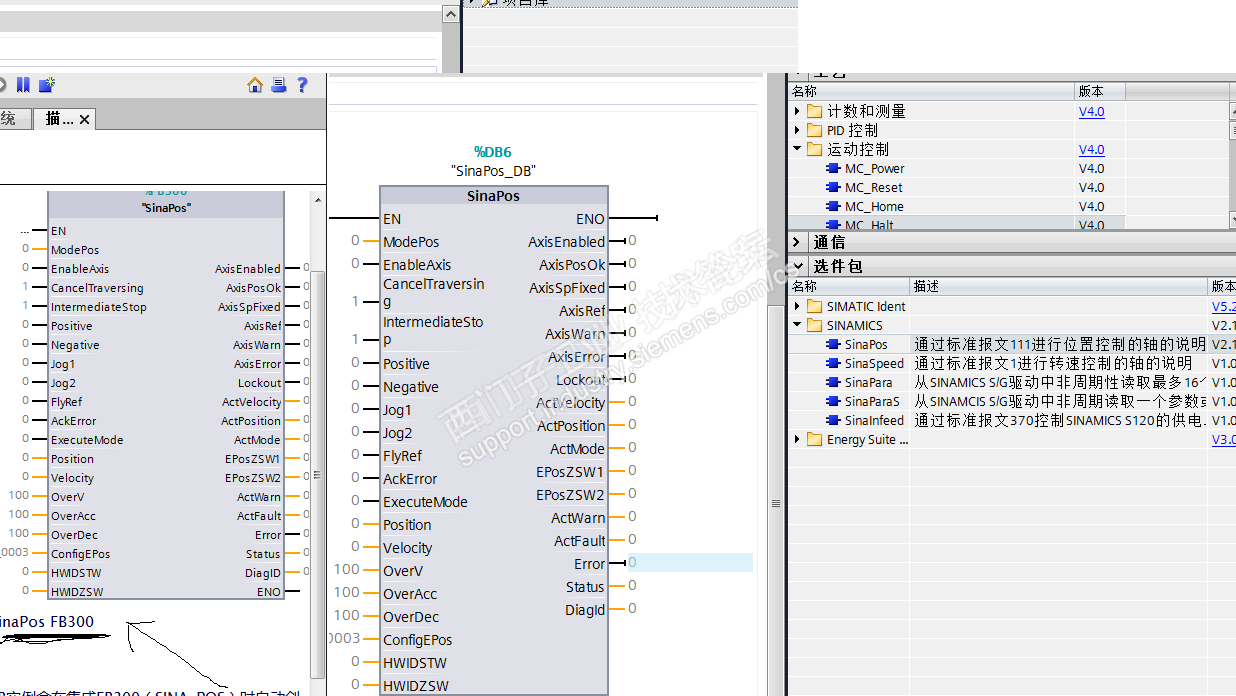Screen dimensions: 1236x696
Task: Click the ModePos input value field
Action: point(355,241)
